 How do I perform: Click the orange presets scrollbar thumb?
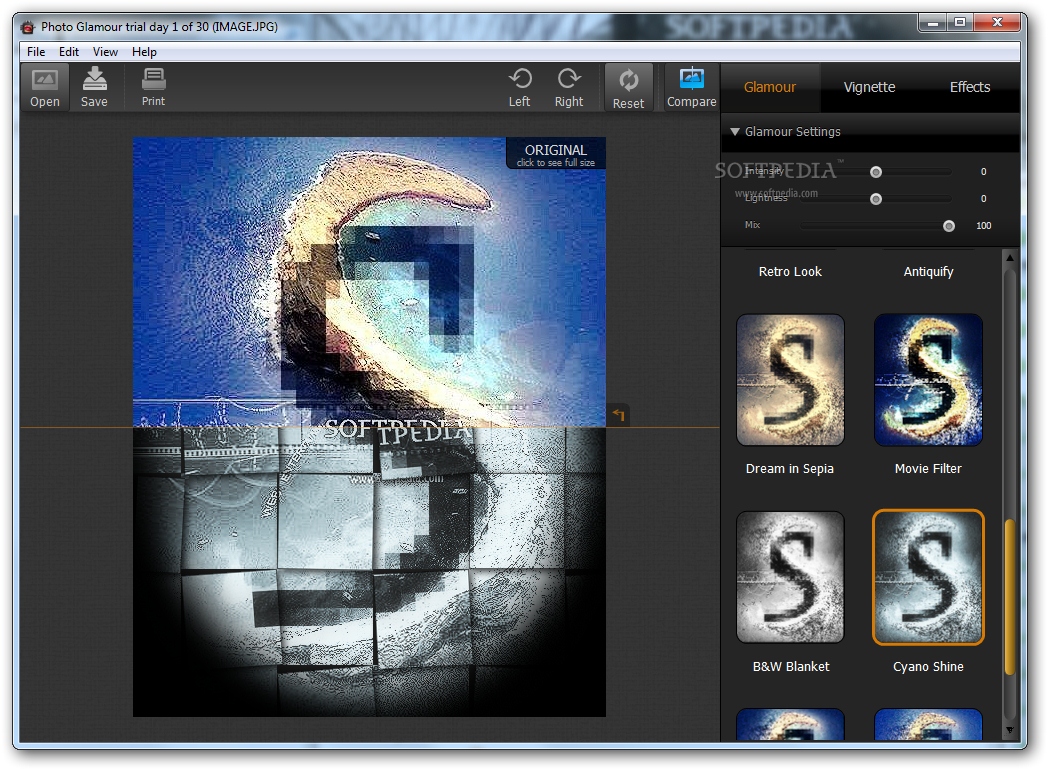click(x=1010, y=597)
